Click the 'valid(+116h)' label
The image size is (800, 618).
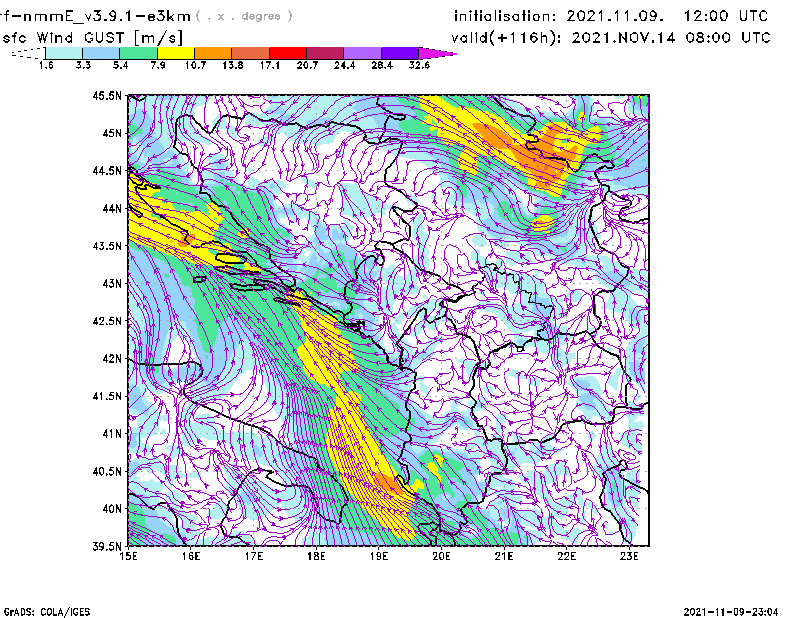click(x=508, y=38)
